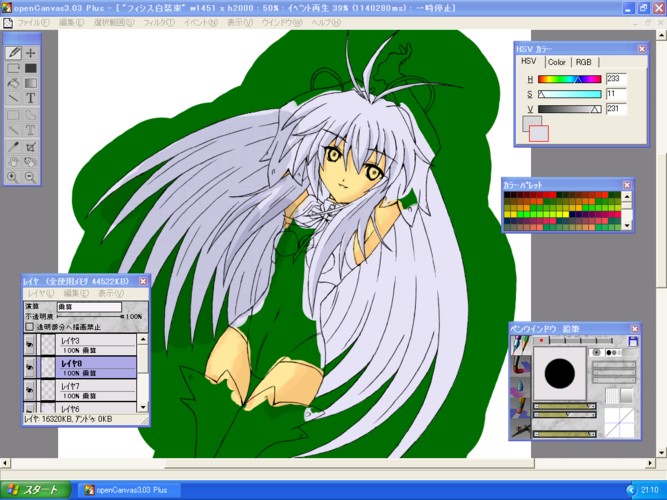Screen dimensions: 667x500
Task: Select the outlined rectangle shape tool
Action: click(13, 68)
